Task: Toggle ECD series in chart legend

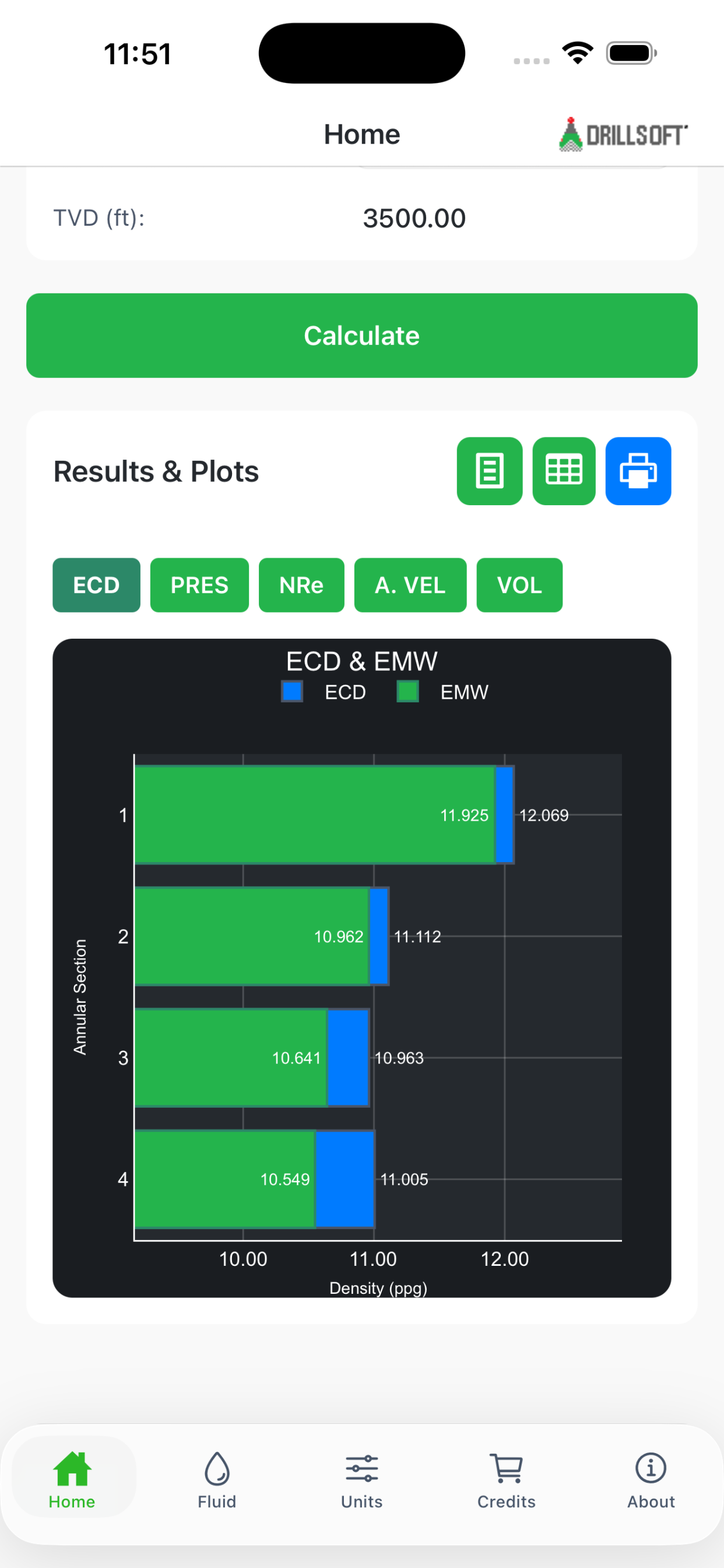Action: pos(324,691)
